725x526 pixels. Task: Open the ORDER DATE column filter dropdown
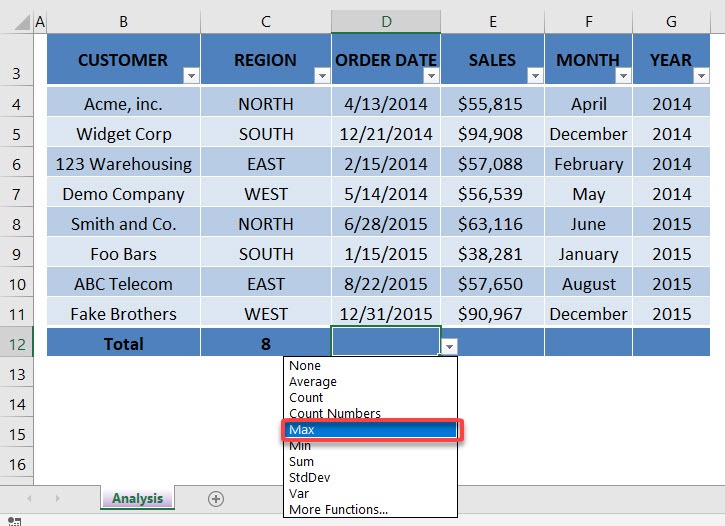(431, 75)
